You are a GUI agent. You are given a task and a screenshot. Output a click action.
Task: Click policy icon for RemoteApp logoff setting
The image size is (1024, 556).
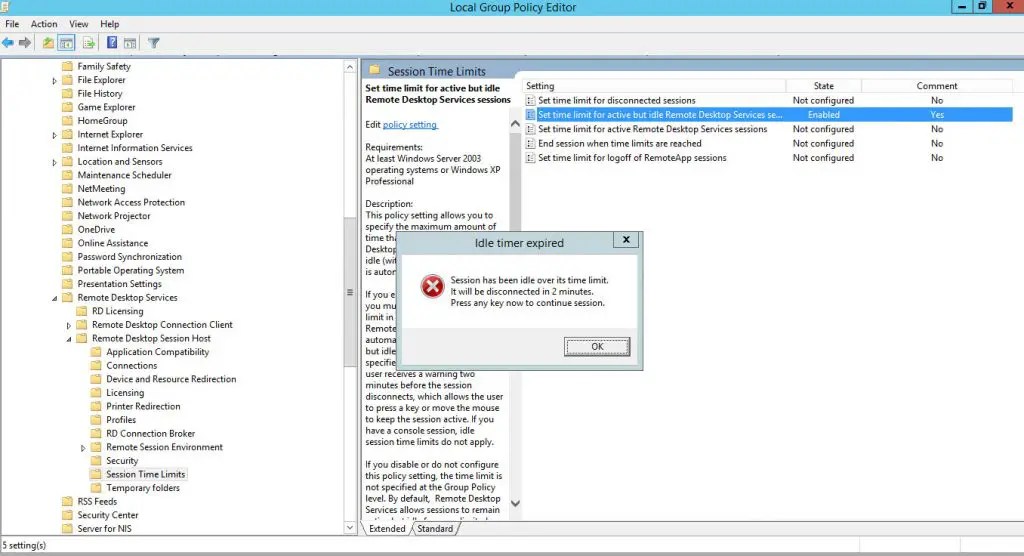[530, 158]
